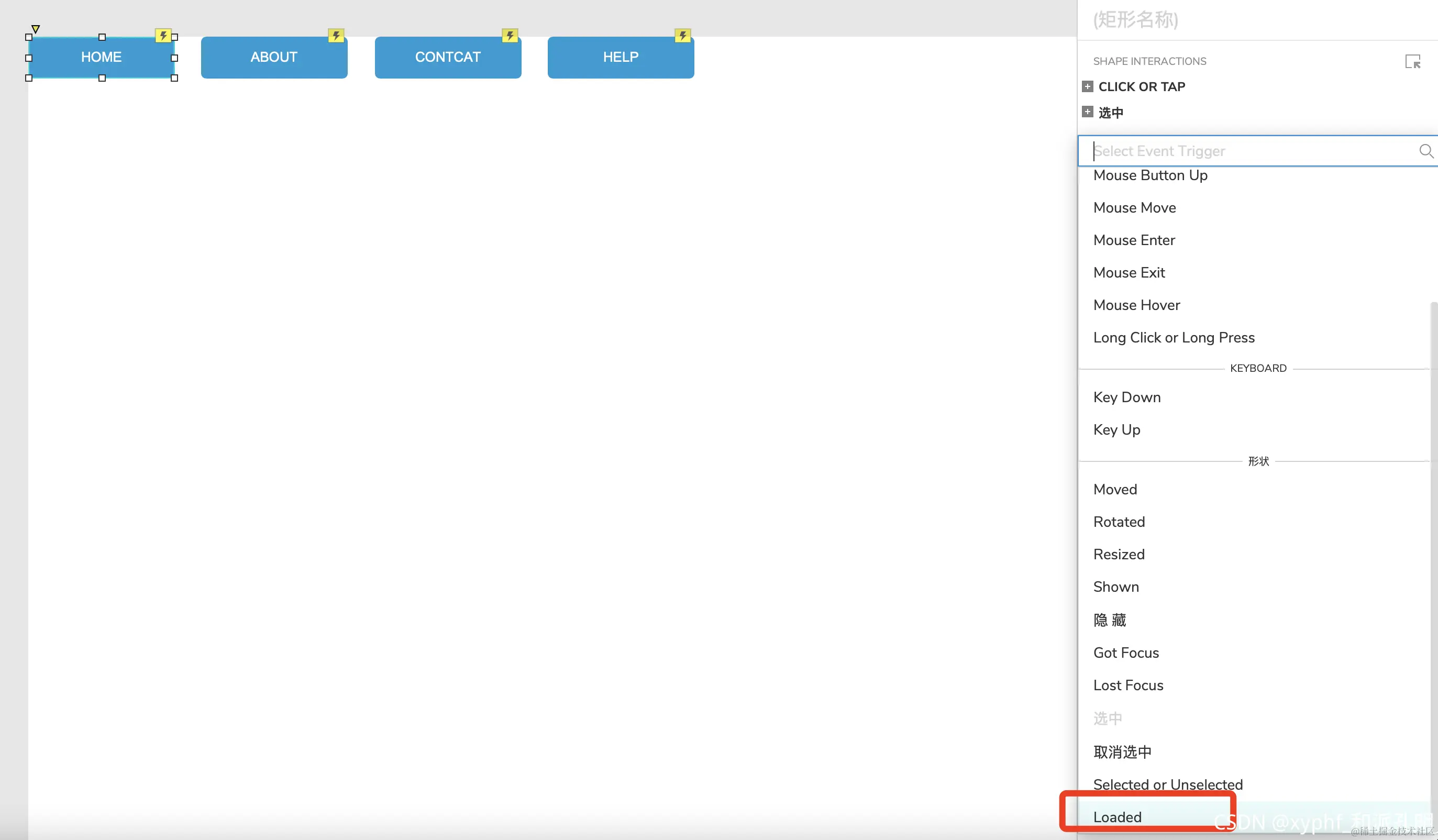Click the CONTCAT navigation button shape
The height and width of the screenshot is (840, 1438).
447,58
